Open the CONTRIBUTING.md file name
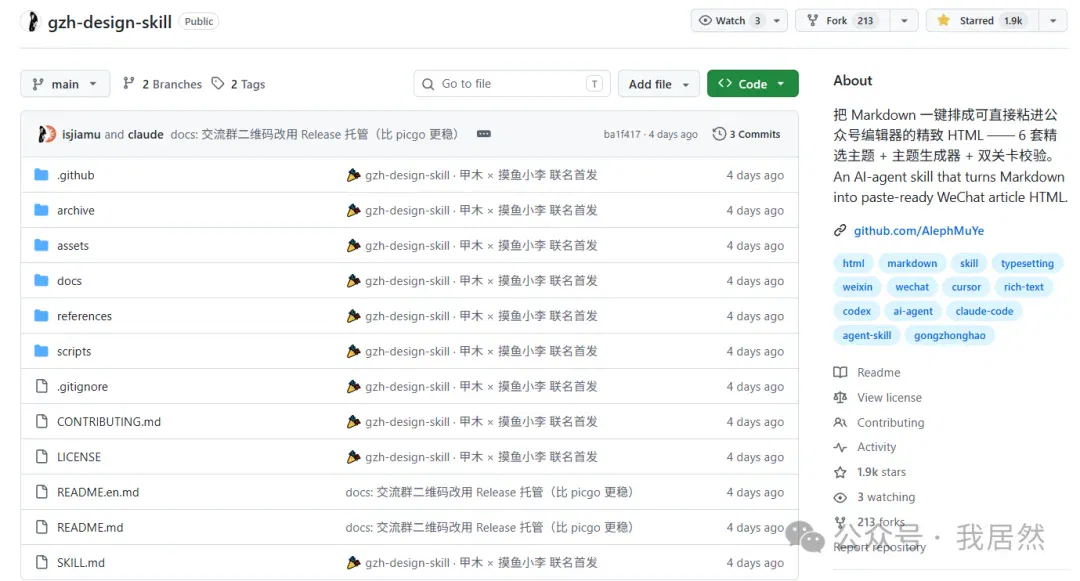The image size is (1080, 581). click(109, 421)
